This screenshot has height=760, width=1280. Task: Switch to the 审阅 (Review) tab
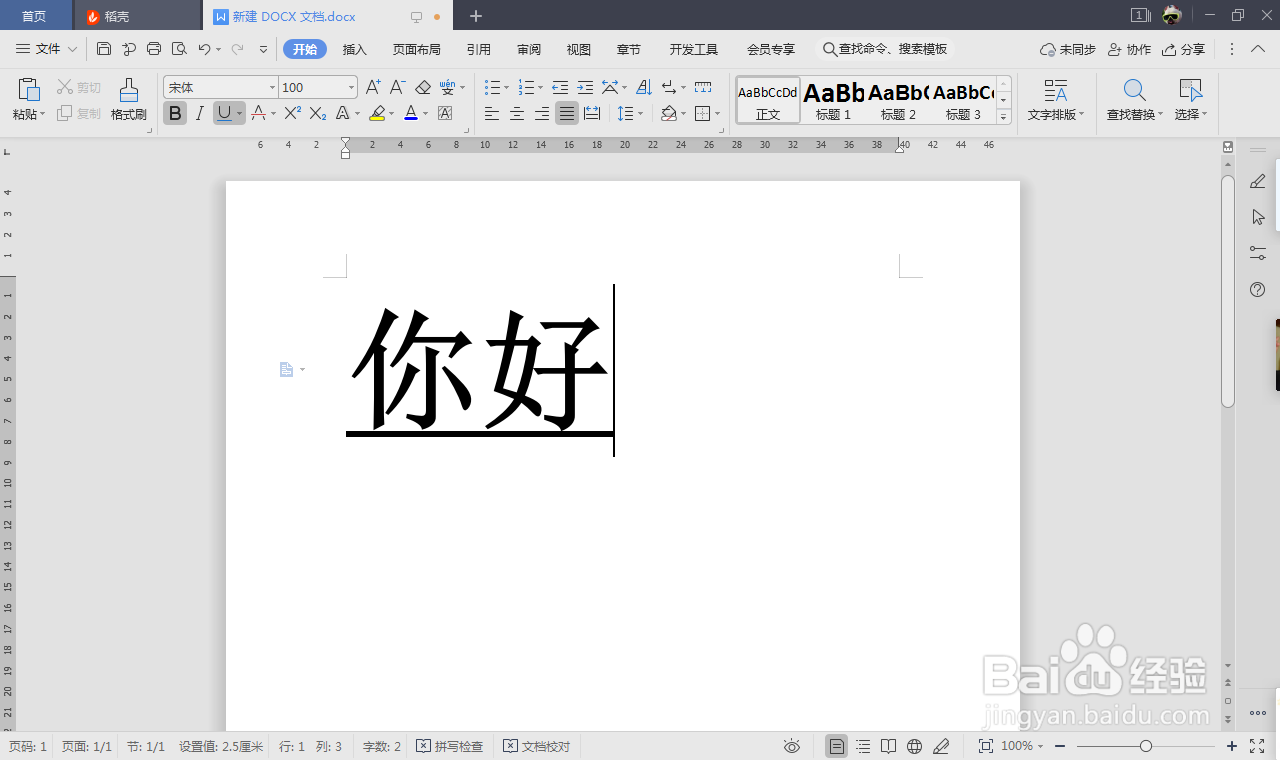(529, 49)
